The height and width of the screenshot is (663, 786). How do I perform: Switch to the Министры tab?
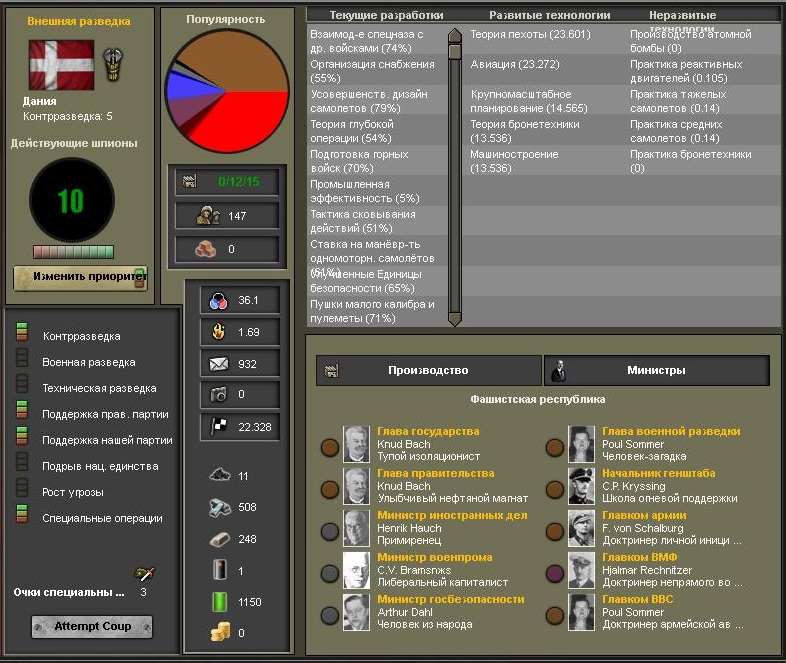656,370
